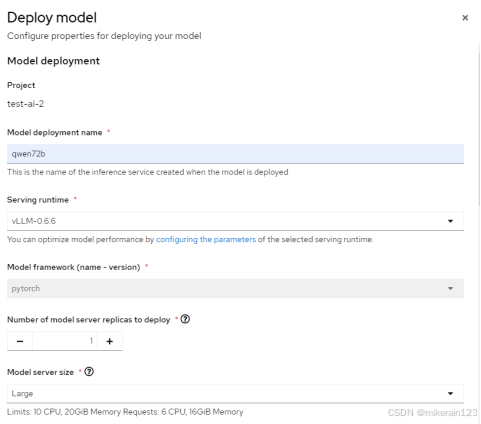The image size is (481, 424).
Task: Decrease replicas with the minus button
Action: click(20, 341)
